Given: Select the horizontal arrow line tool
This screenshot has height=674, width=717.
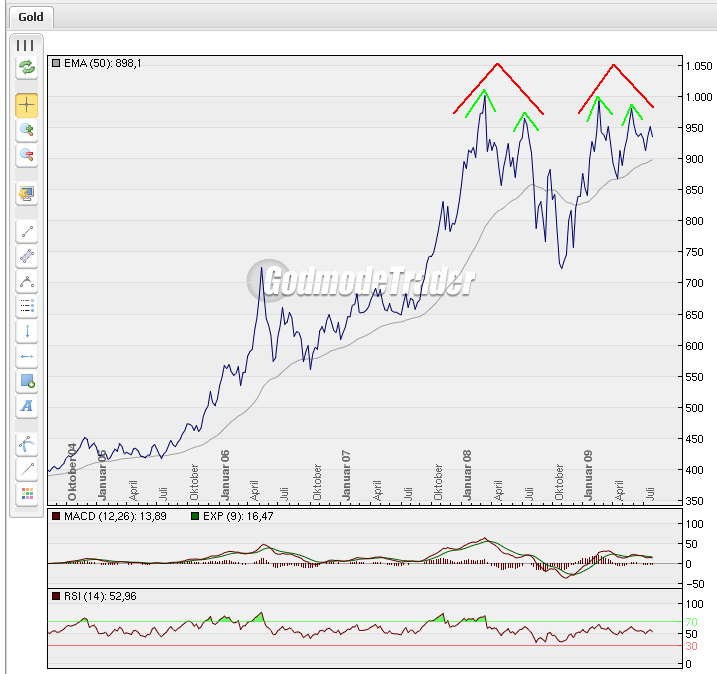Looking at the screenshot, I should click(26, 356).
